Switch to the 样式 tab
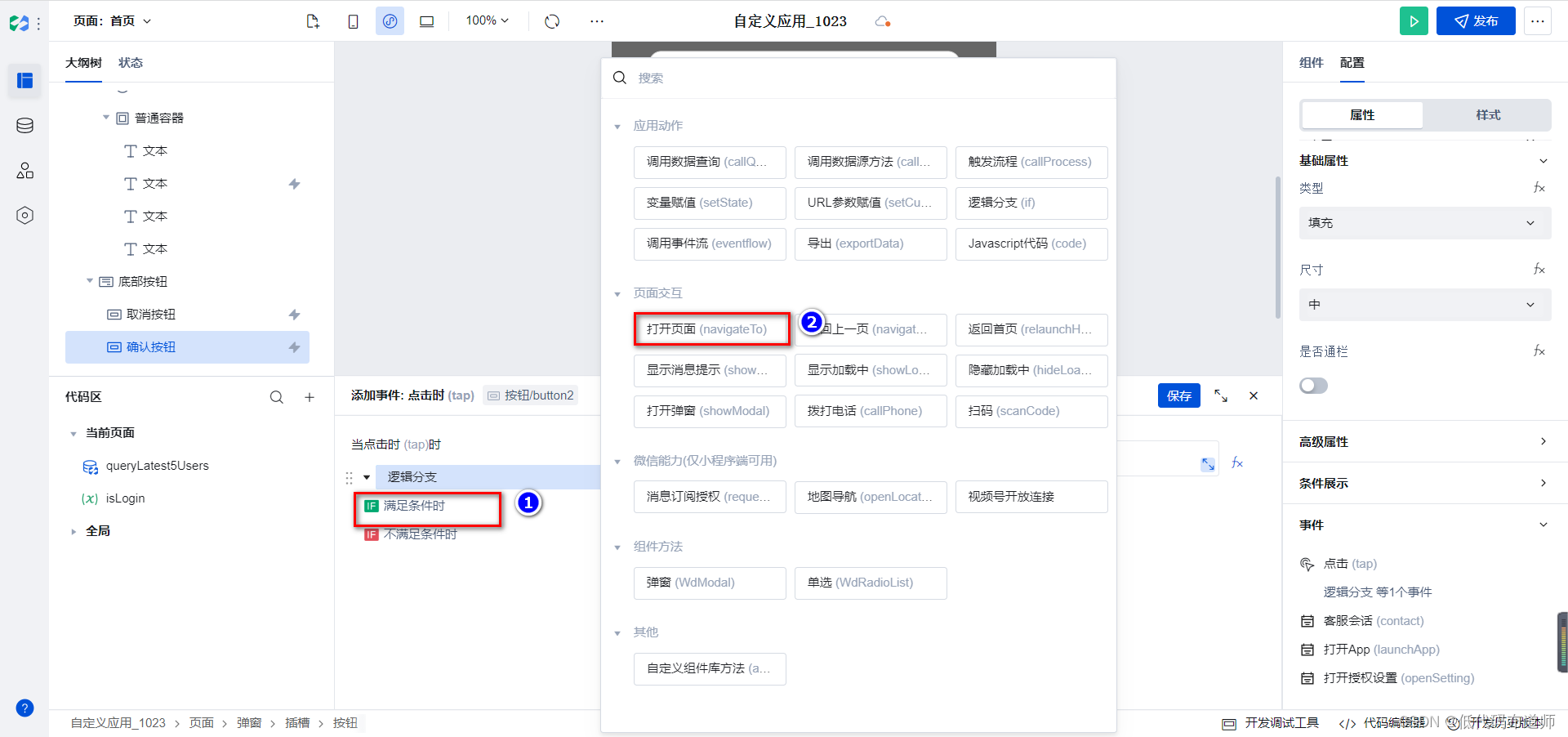The width and height of the screenshot is (1568, 737). coord(1487,115)
